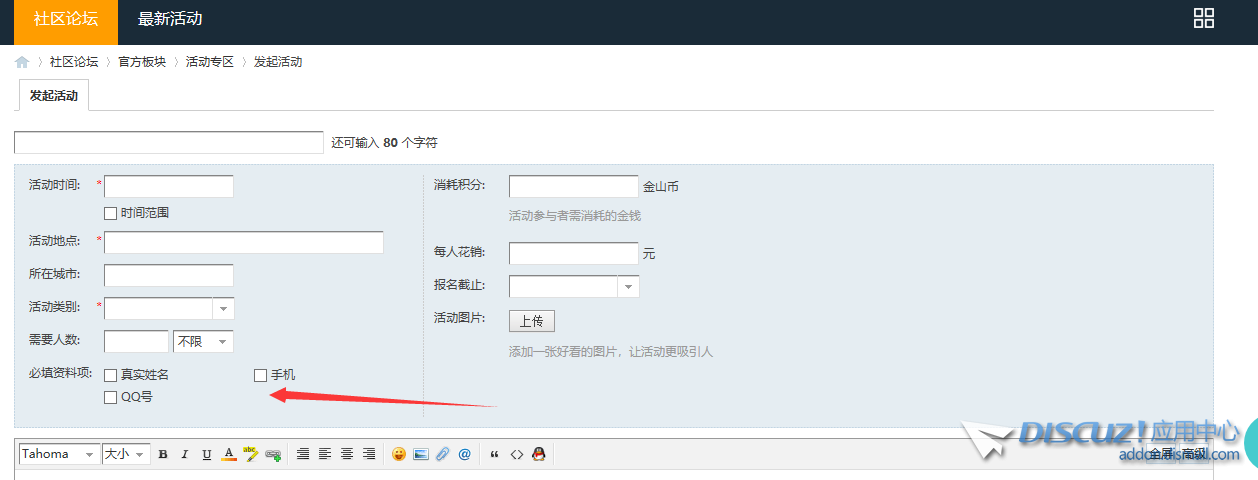This screenshot has width=1258, height=480.
Task: Click the 活动地点 input field
Action: click(x=244, y=243)
